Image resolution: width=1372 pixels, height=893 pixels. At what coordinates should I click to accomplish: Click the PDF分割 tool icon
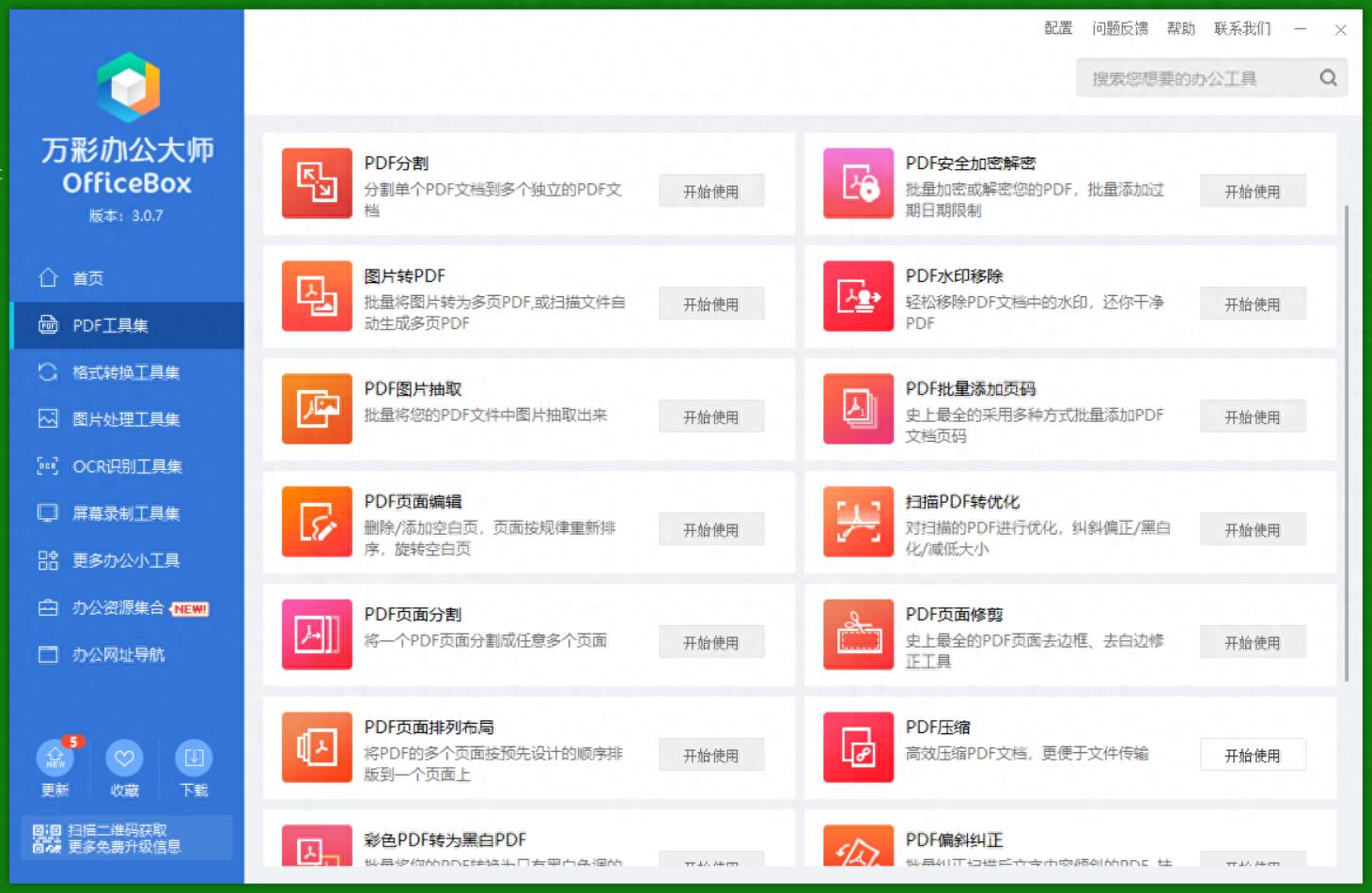coord(317,183)
